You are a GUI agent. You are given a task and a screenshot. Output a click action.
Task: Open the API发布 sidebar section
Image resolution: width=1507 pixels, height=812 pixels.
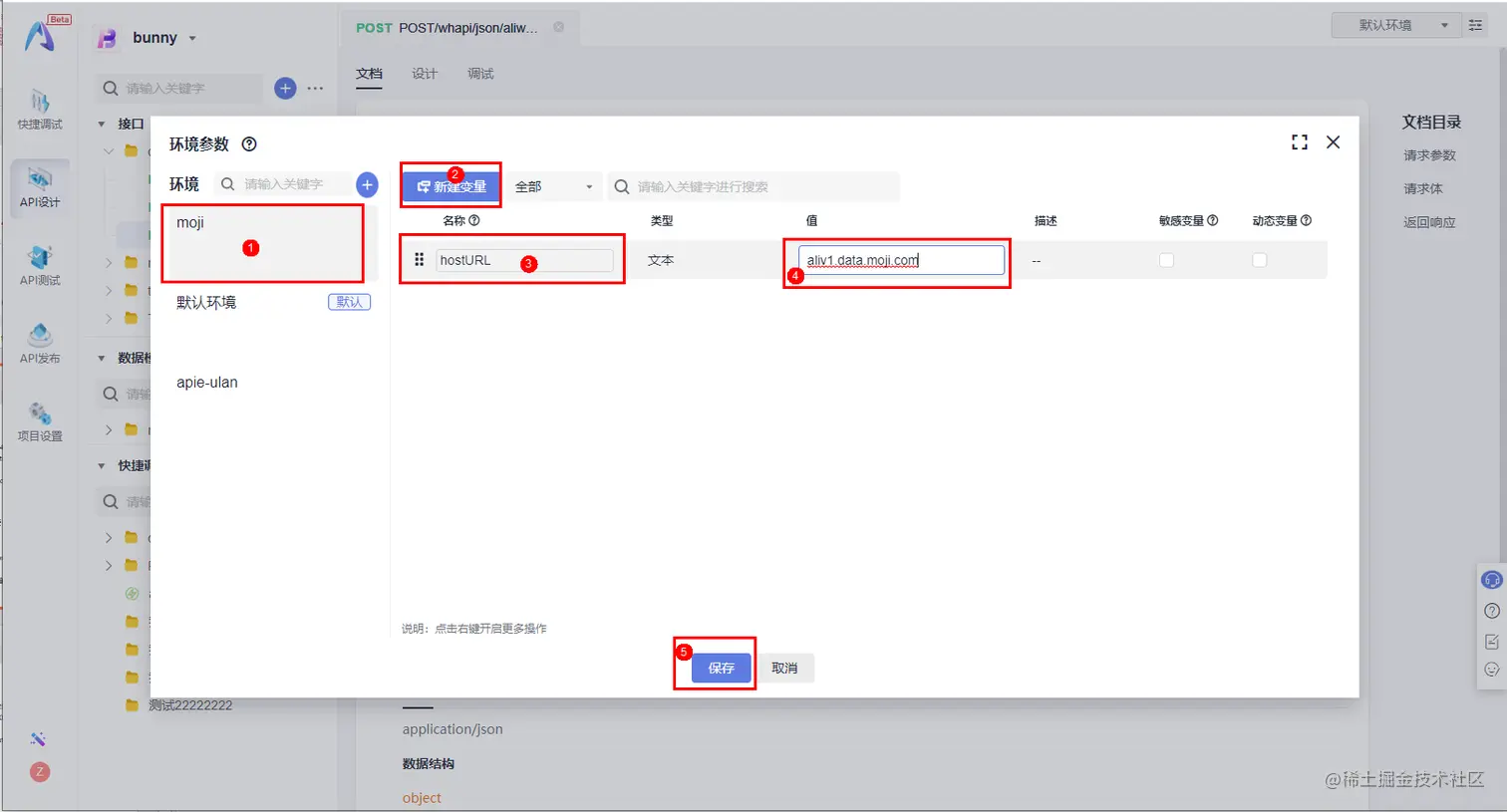tap(40, 344)
